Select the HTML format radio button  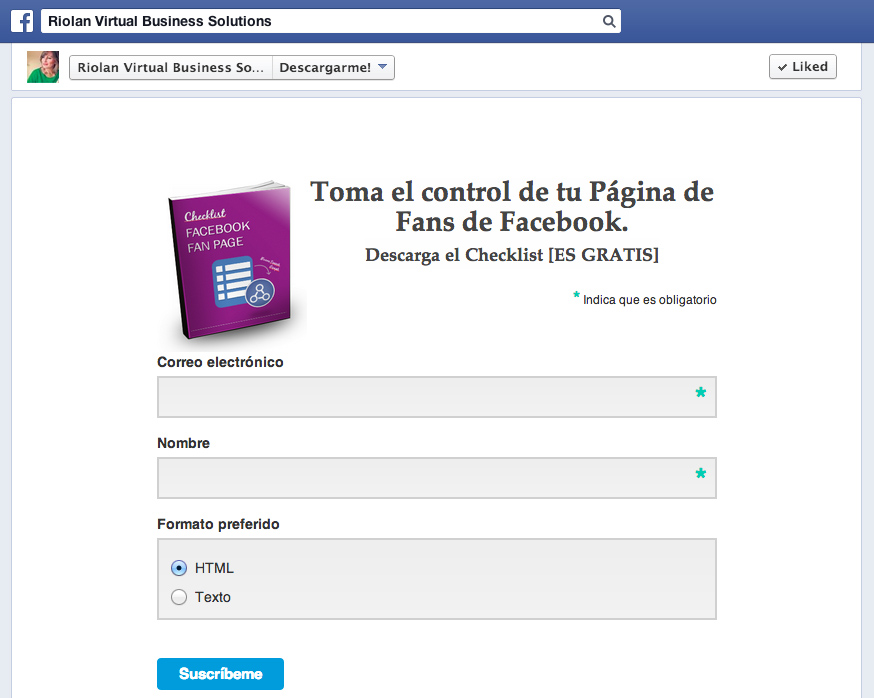coord(179,568)
